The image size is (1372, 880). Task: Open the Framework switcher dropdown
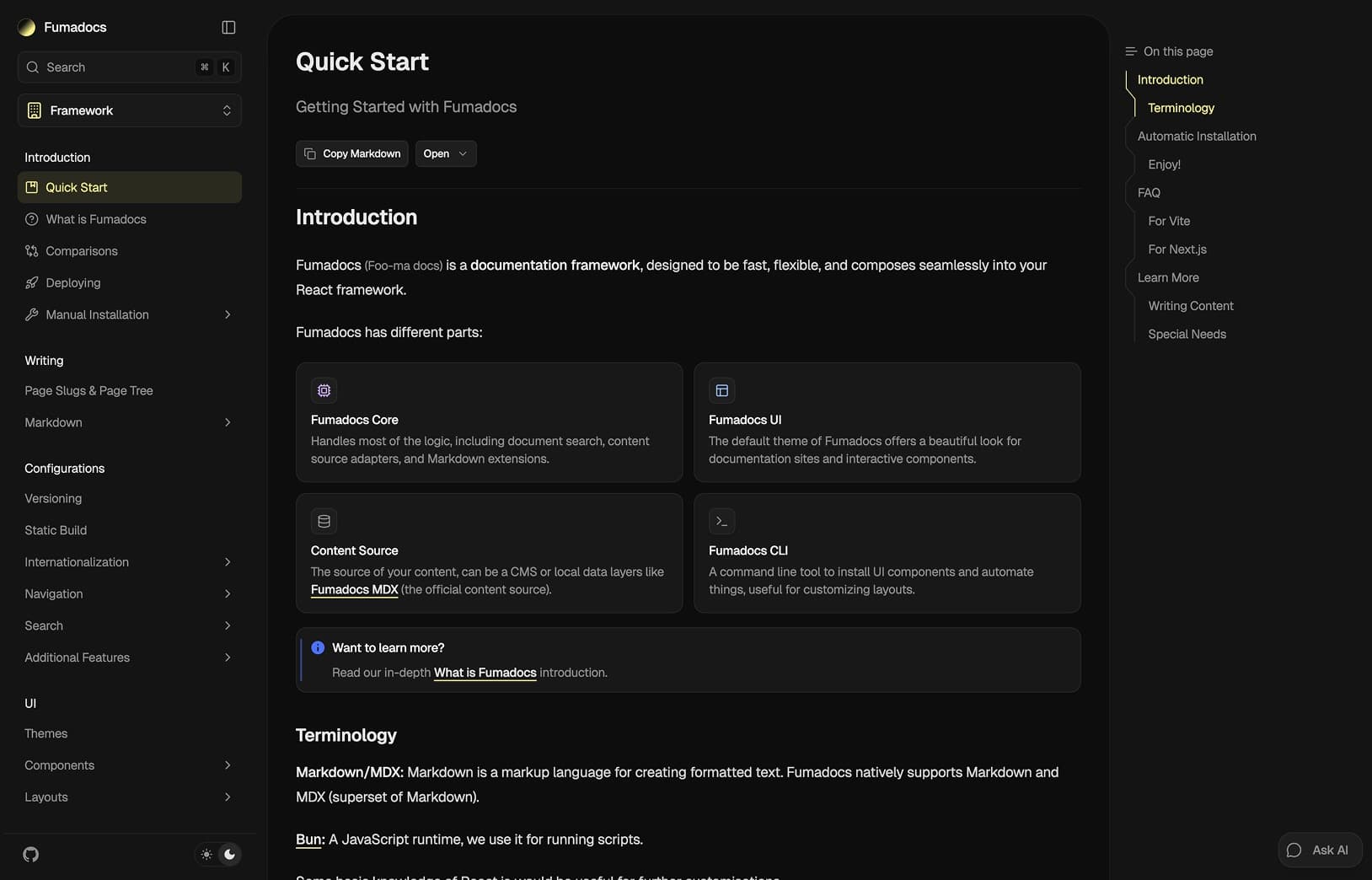pyautogui.click(x=129, y=110)
